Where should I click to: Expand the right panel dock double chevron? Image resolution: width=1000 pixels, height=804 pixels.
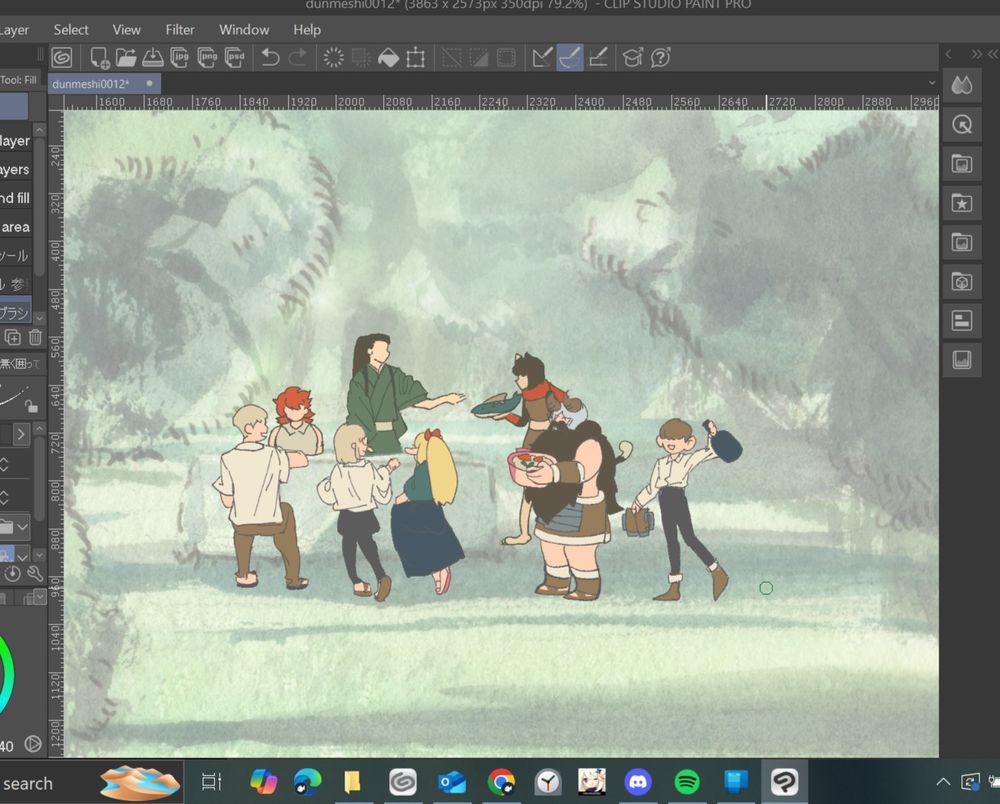(x=977, y=54)
